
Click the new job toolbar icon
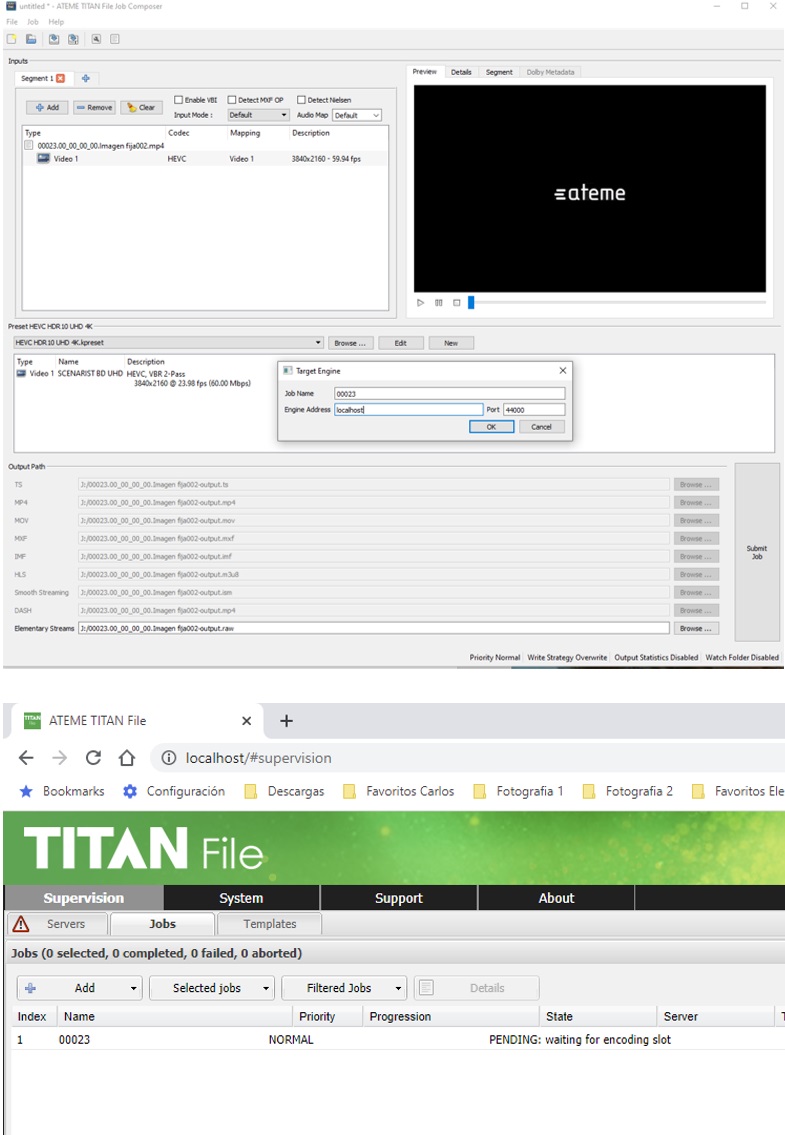click(x=12, y=39)
